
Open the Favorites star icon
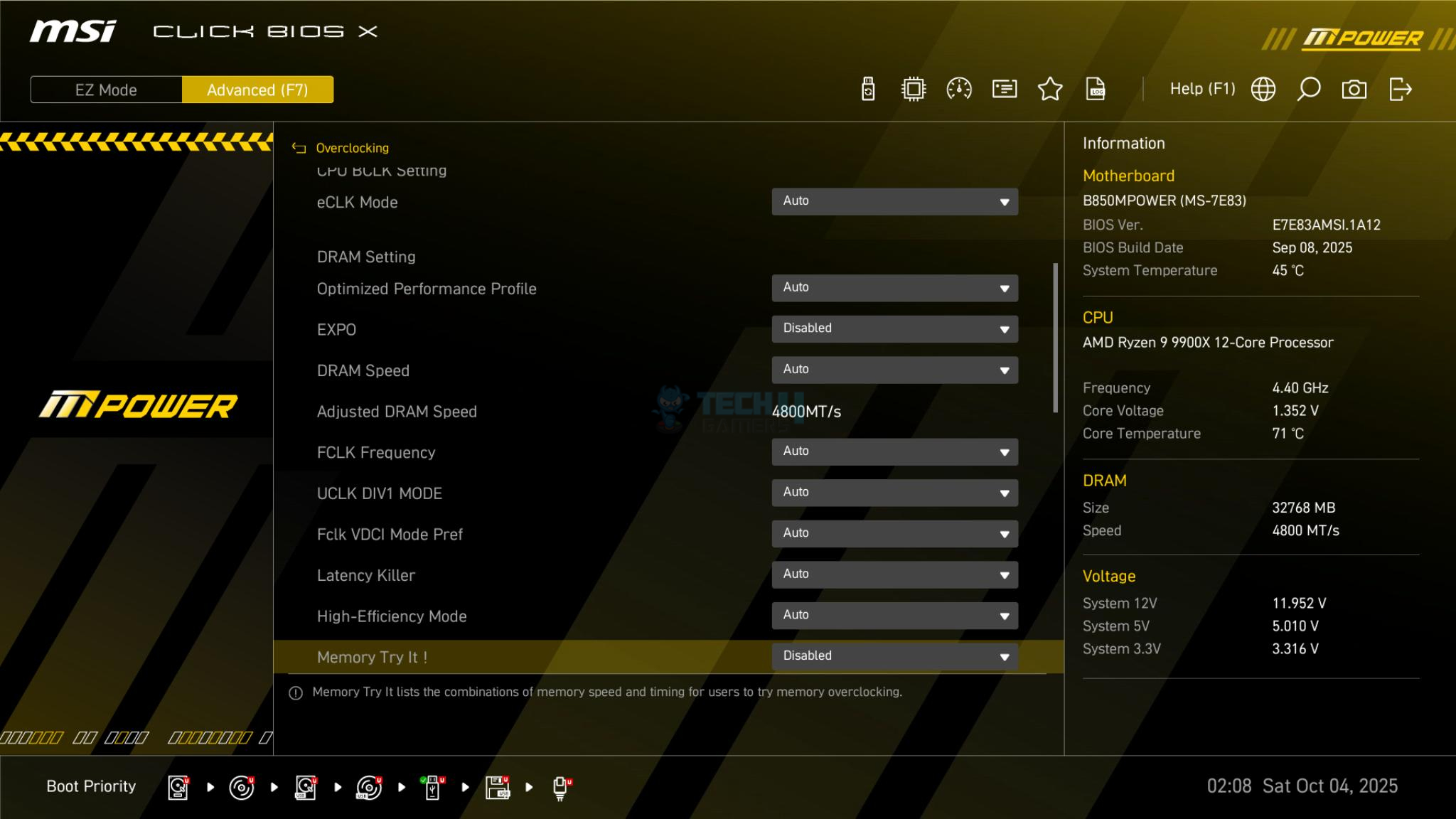pos(1049,90)
